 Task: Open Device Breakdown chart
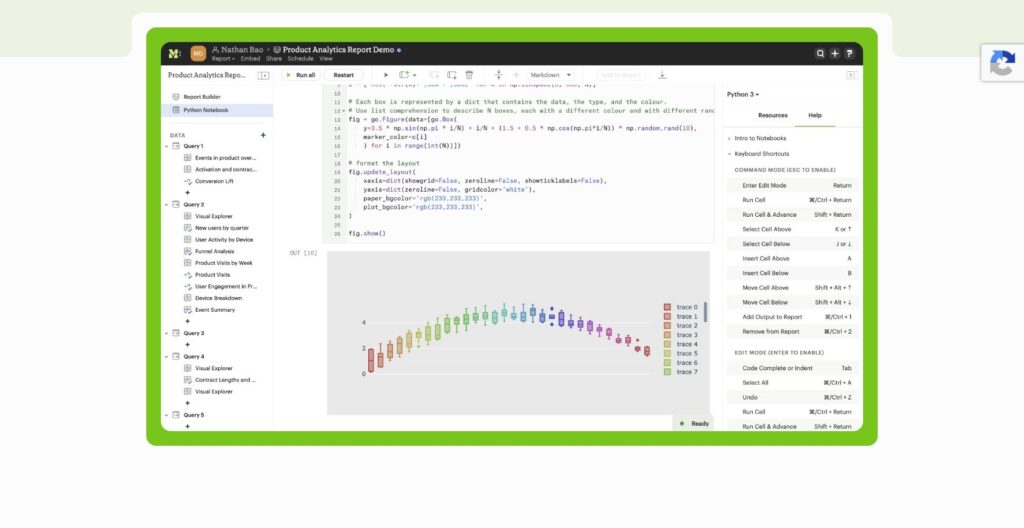click(218, 298)
